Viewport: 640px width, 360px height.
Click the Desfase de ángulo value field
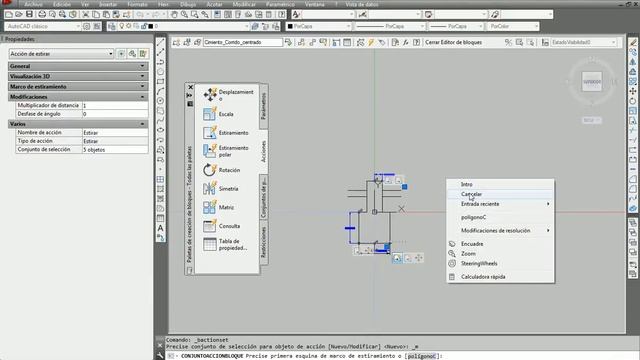pos(115,114)
